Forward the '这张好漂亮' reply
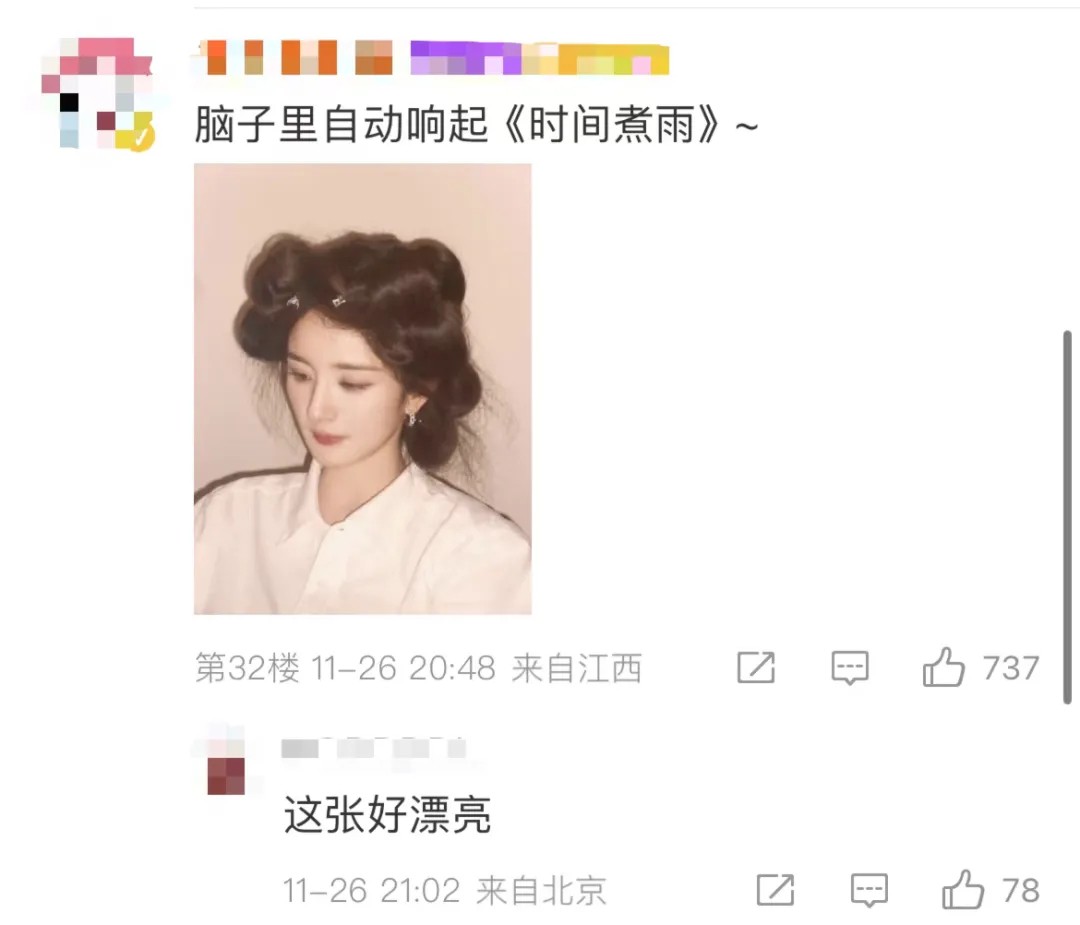Screen dimensions: 1080x925 coord(776,889)
